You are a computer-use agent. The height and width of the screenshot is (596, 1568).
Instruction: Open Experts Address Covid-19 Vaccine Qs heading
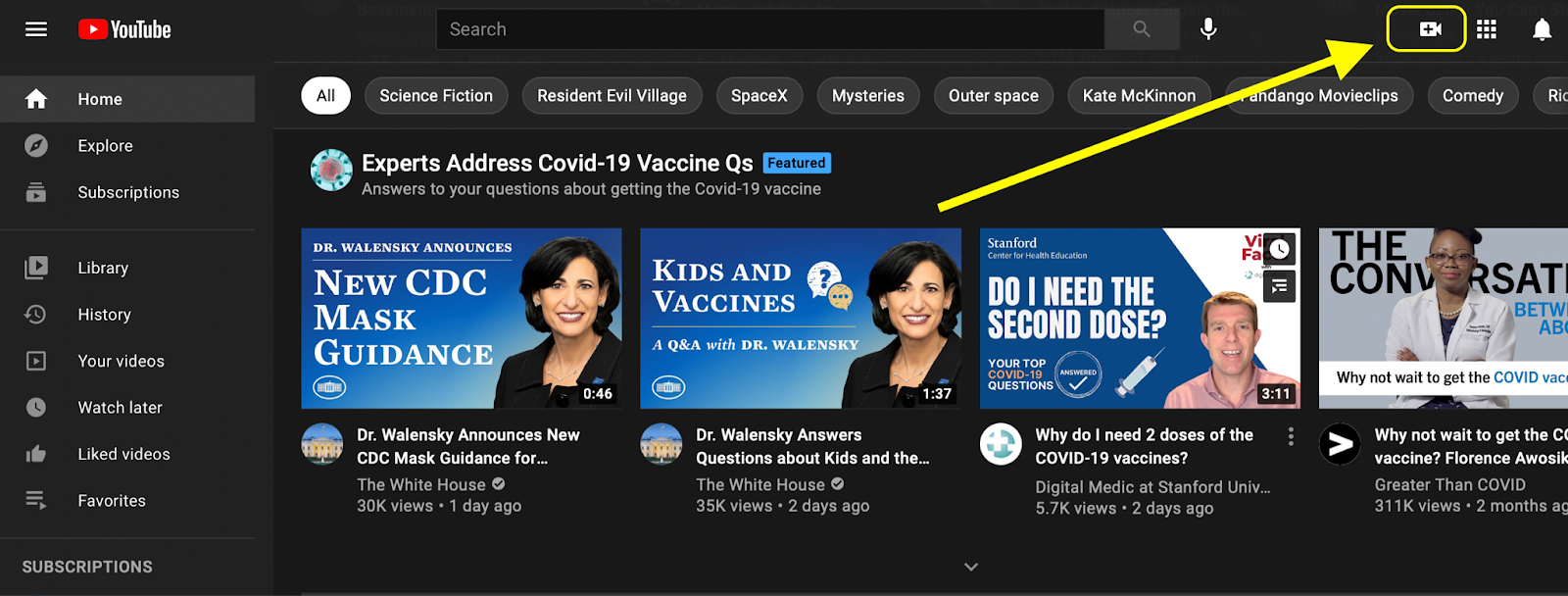(x=558, y=163)
